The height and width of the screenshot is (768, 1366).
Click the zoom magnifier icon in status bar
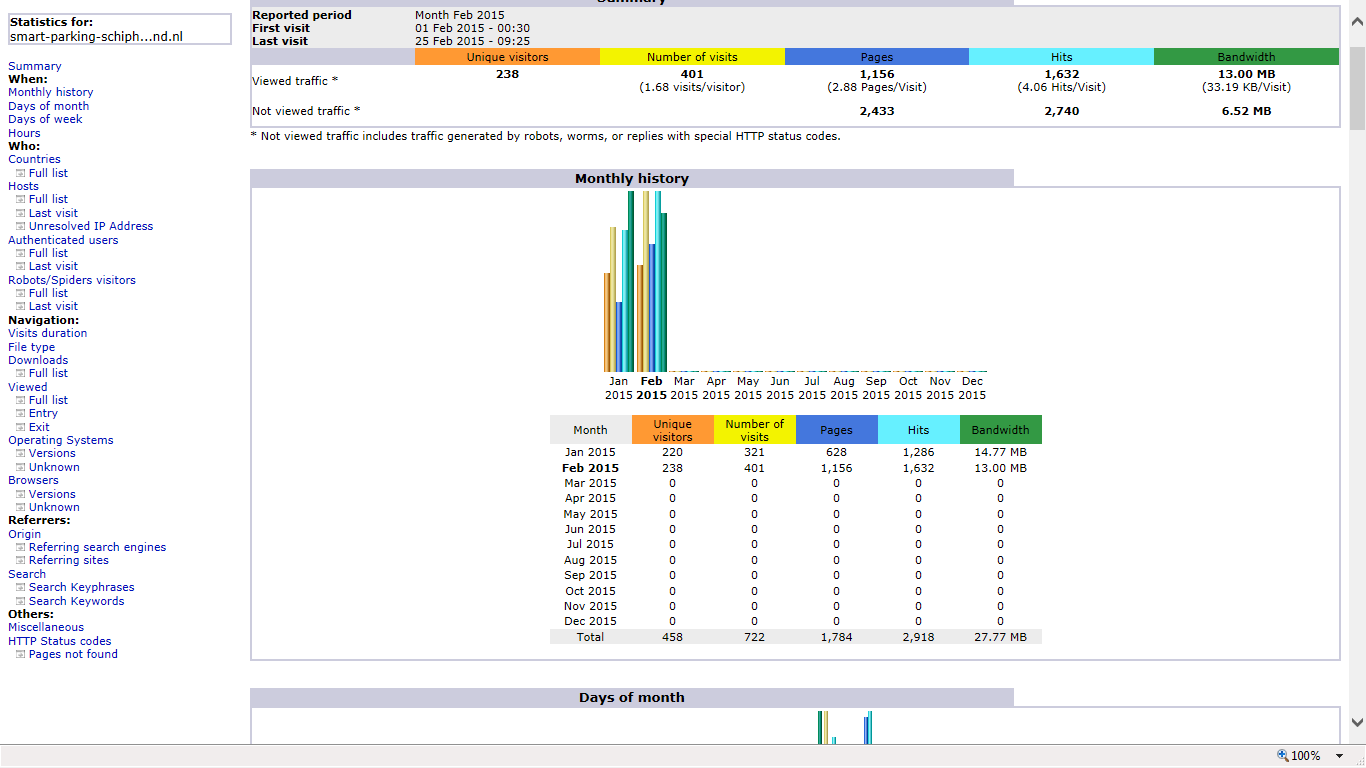(1283, 755)
